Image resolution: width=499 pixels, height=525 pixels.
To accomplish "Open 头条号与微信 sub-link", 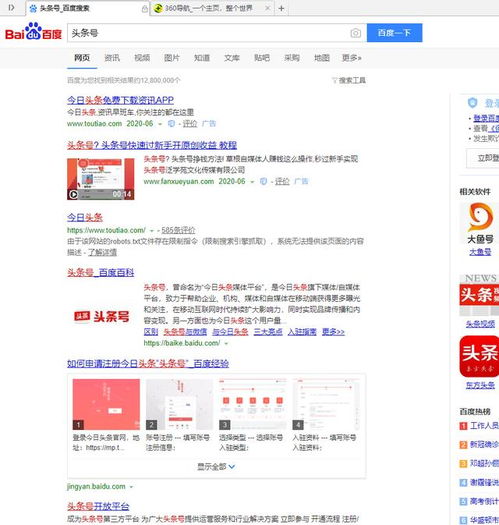I will pyautogui.click(x=185, y=332).
